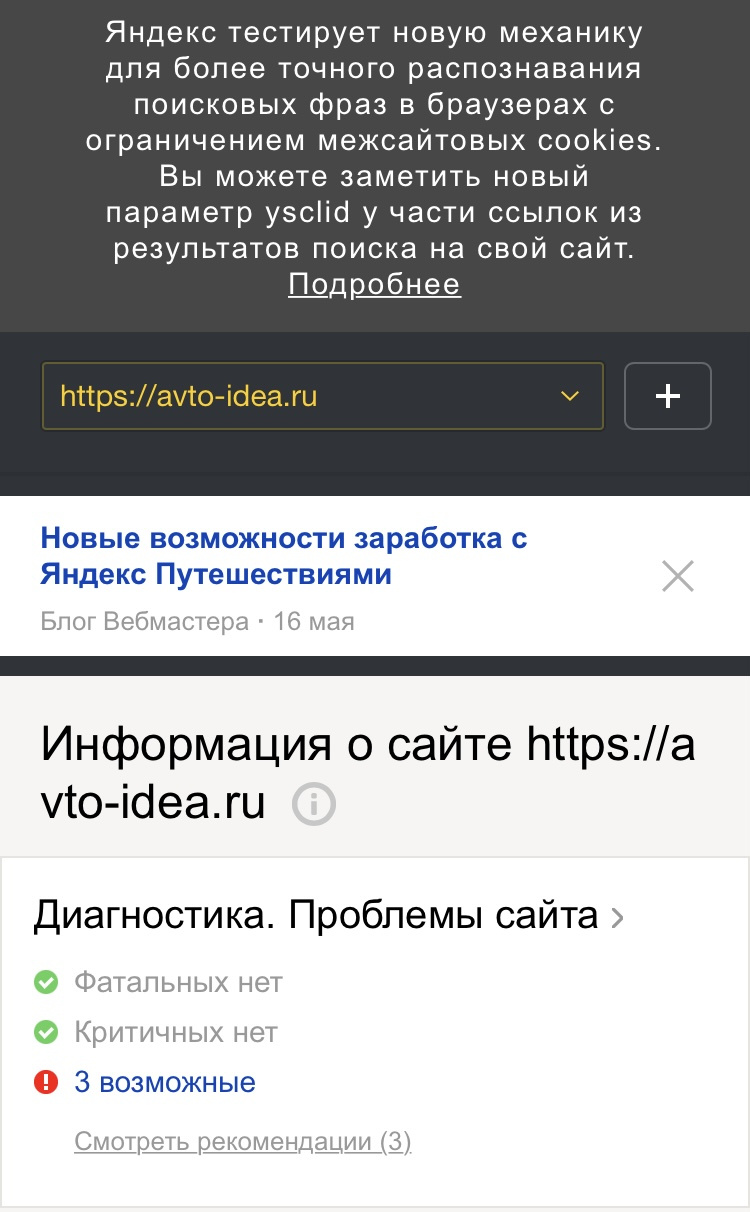Dismiss the Яндекс Путешествия news banner
This screenshot has height=1212, width=750.
(x=677, y=576)
